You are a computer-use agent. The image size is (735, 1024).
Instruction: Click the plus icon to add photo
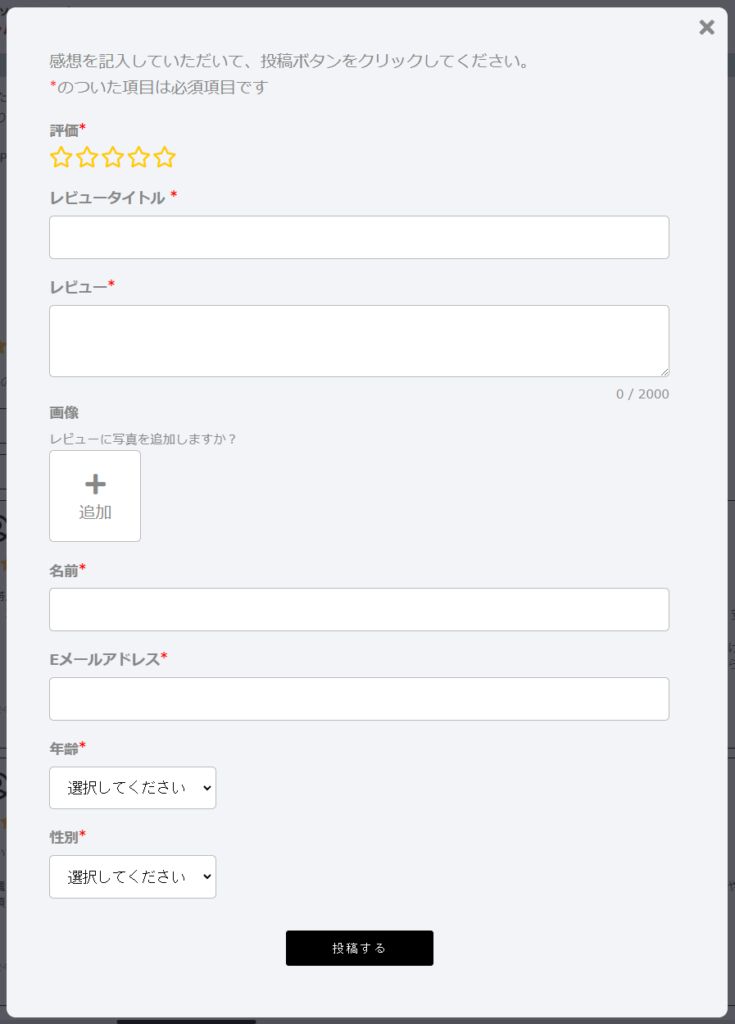tap(95, 484)
